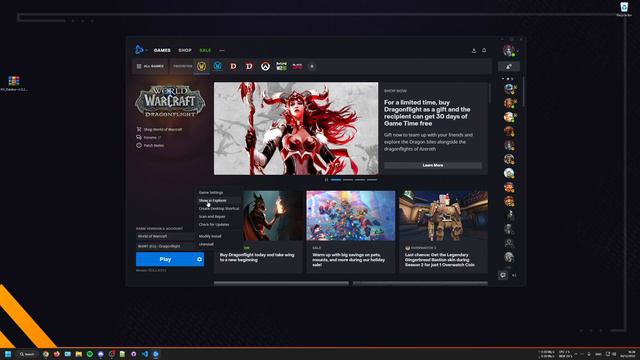The image size is (640, 360).
Task: Open the World of Warcraft version dropdown
Action: tap(165, 236)
